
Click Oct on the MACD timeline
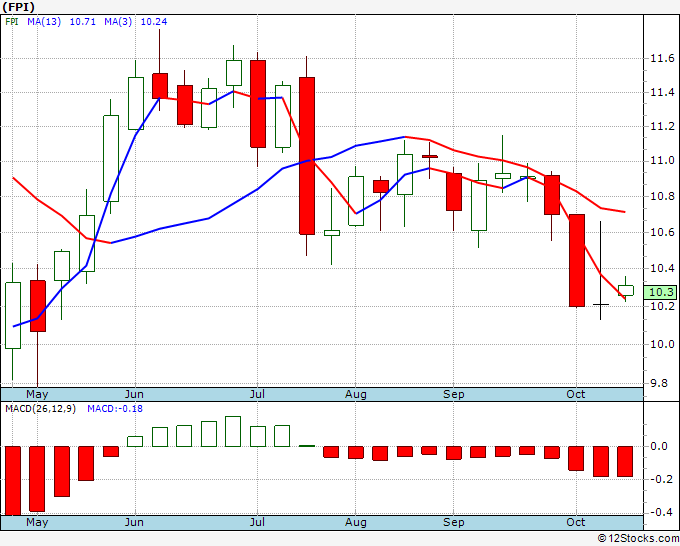point(575,522)
